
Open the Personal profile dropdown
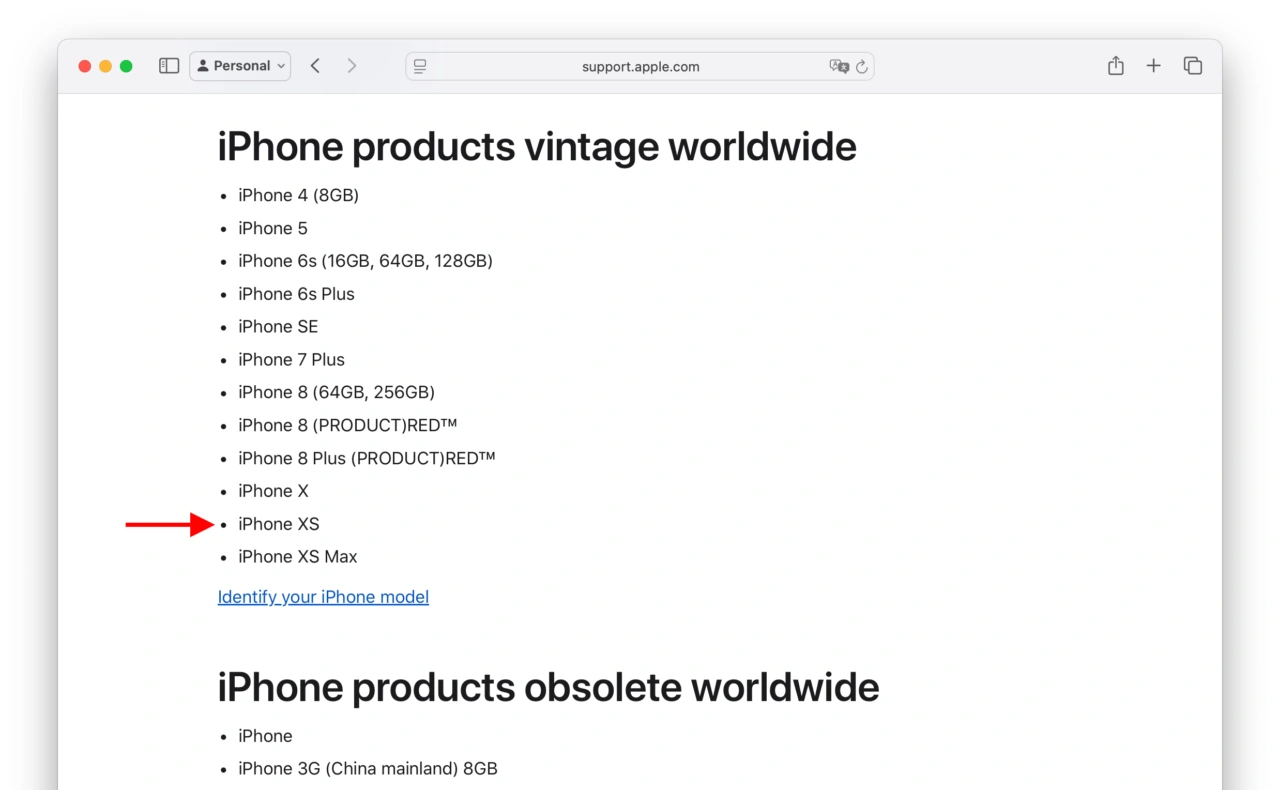click(240, 66)
